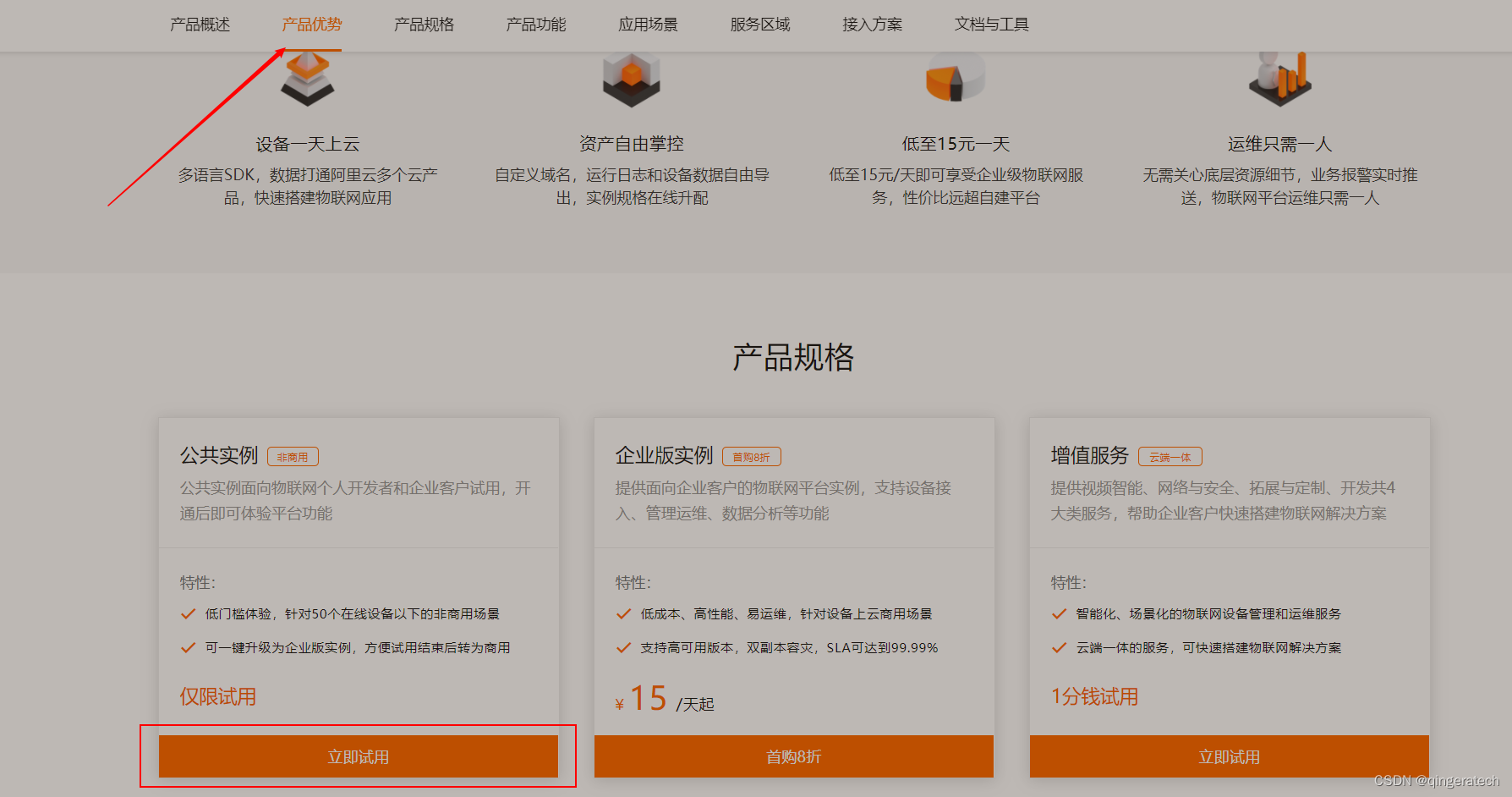Click the 首购8折 badge beside 企业版实例
This screenshot has width=1512, height=797.
pos(751,457)
